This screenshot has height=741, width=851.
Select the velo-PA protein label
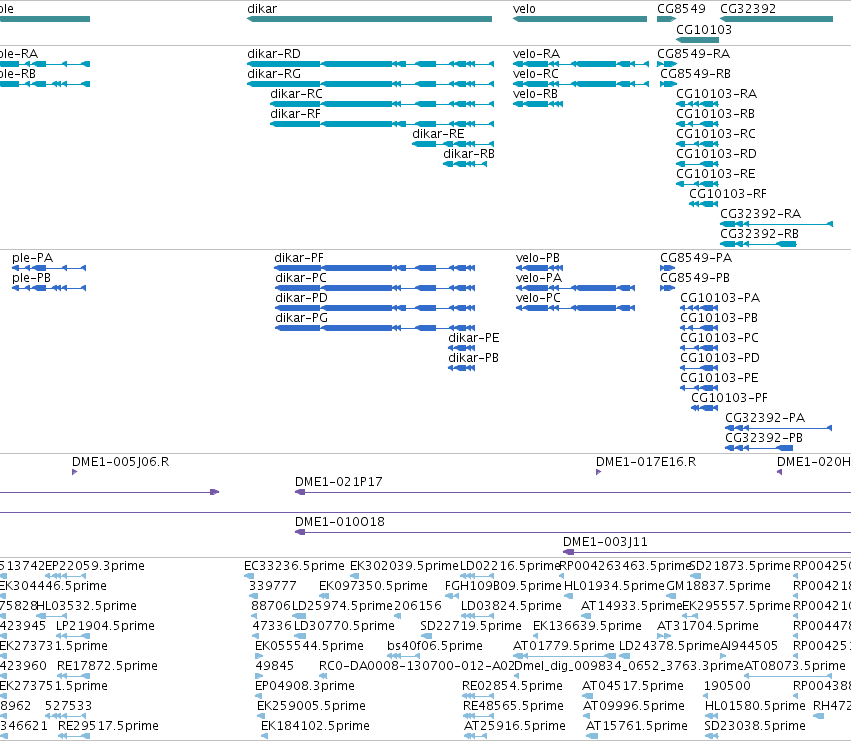tap(539, 278)
